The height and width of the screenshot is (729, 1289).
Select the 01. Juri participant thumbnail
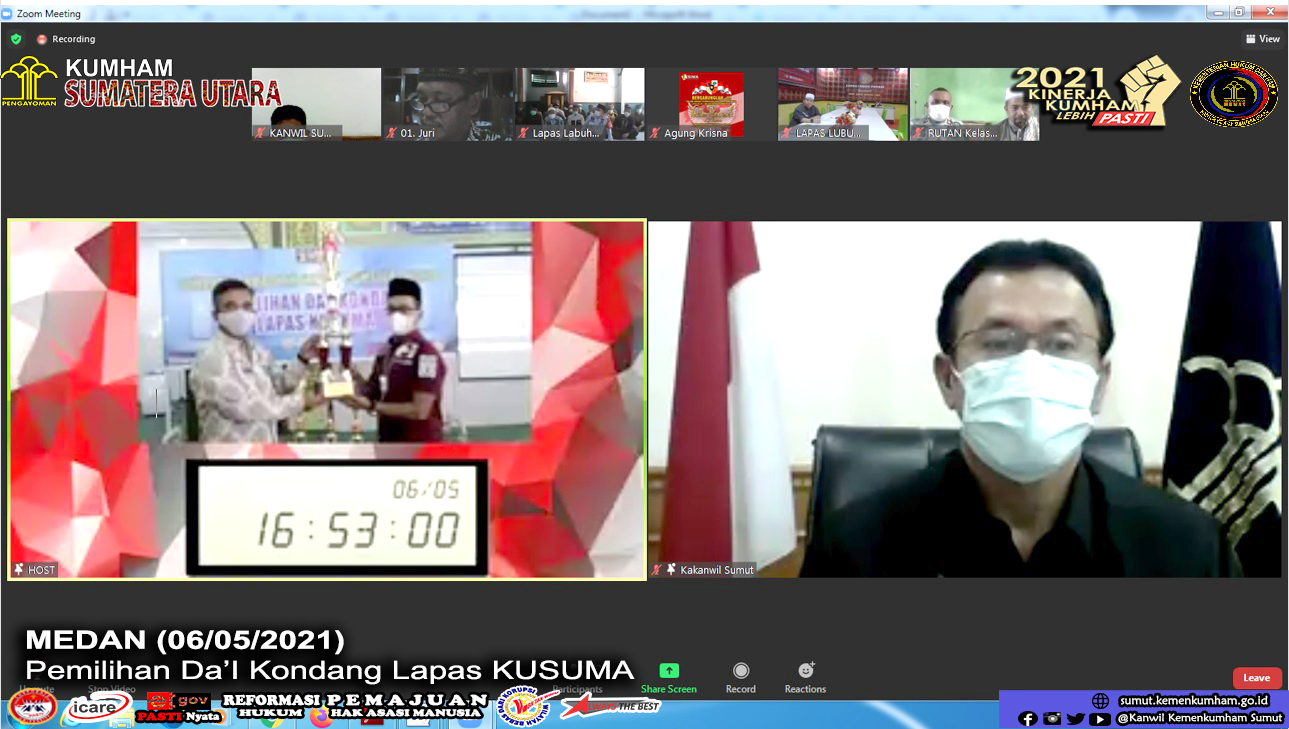[x=447, y=103]
